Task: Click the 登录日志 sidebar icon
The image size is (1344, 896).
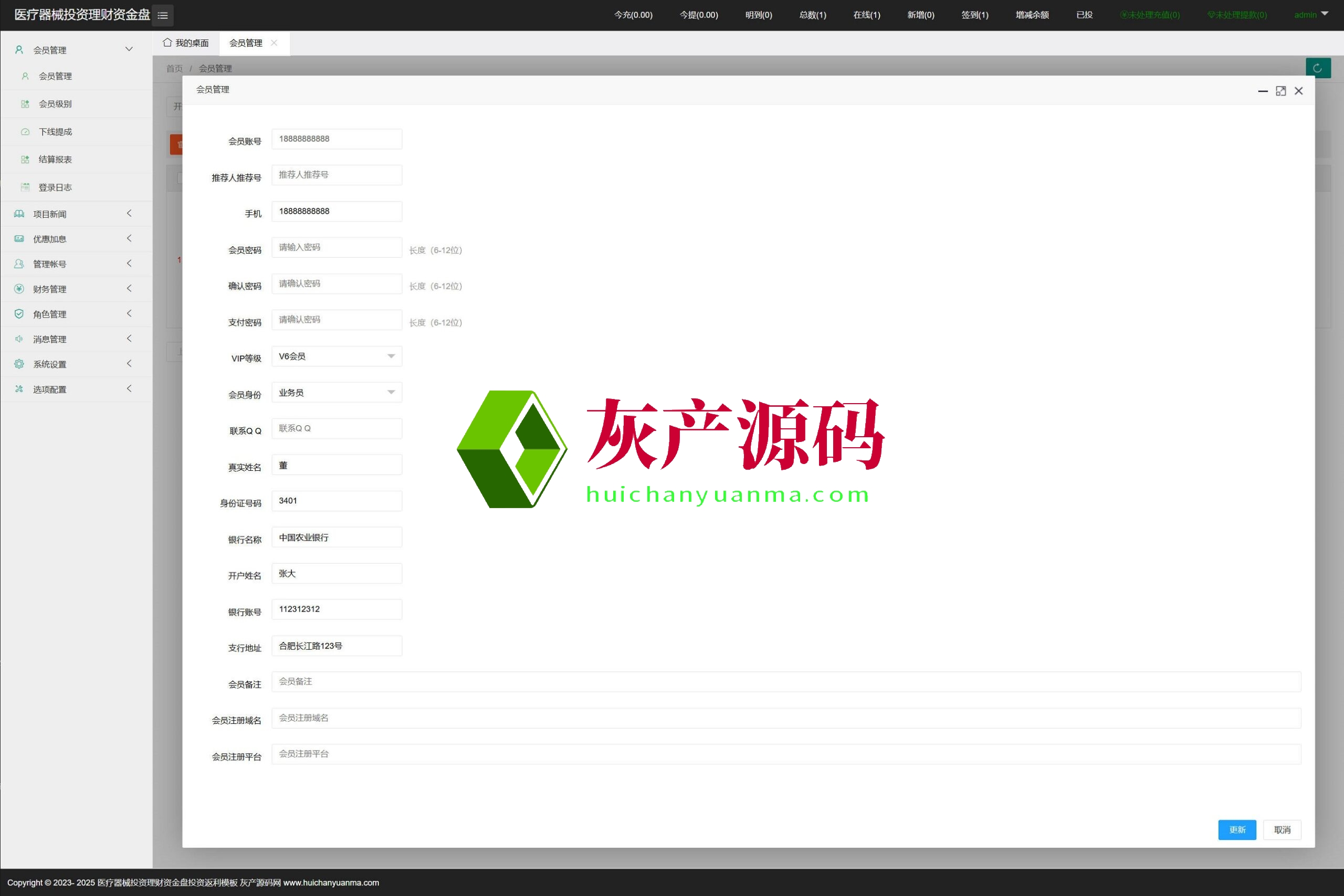Action: tap(25, 187)
